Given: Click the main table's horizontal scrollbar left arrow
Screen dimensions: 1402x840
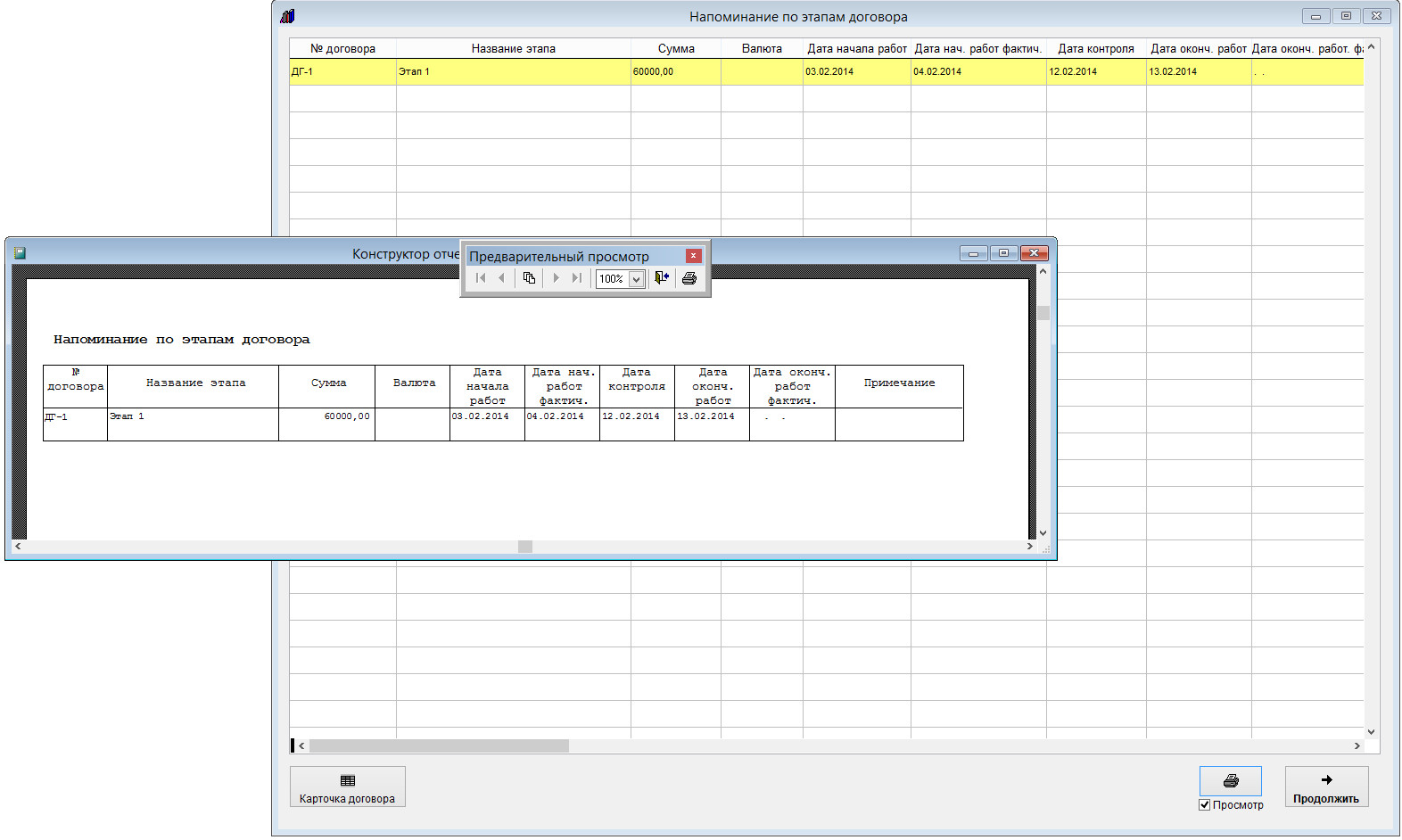Looking at the screenshot, I should pyautogui.click(x=301, y=745).
